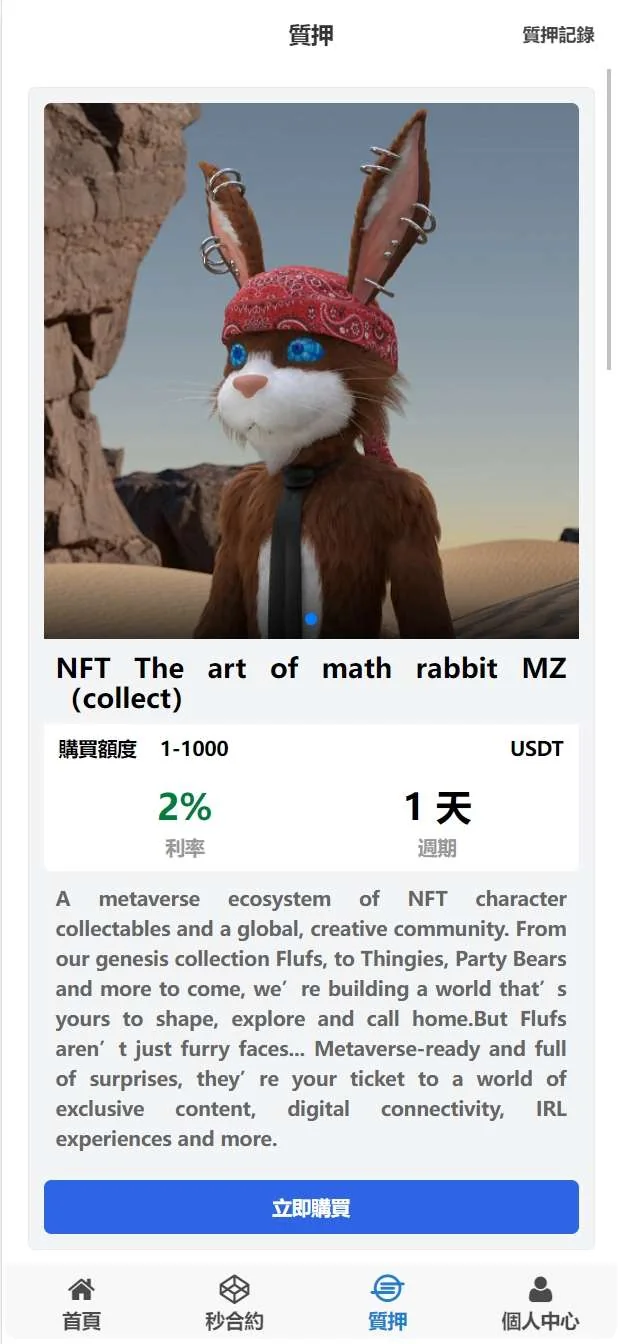Open 質押記錄 staking records link
The height and width of the screenshot is (1344, 619).
558,35
